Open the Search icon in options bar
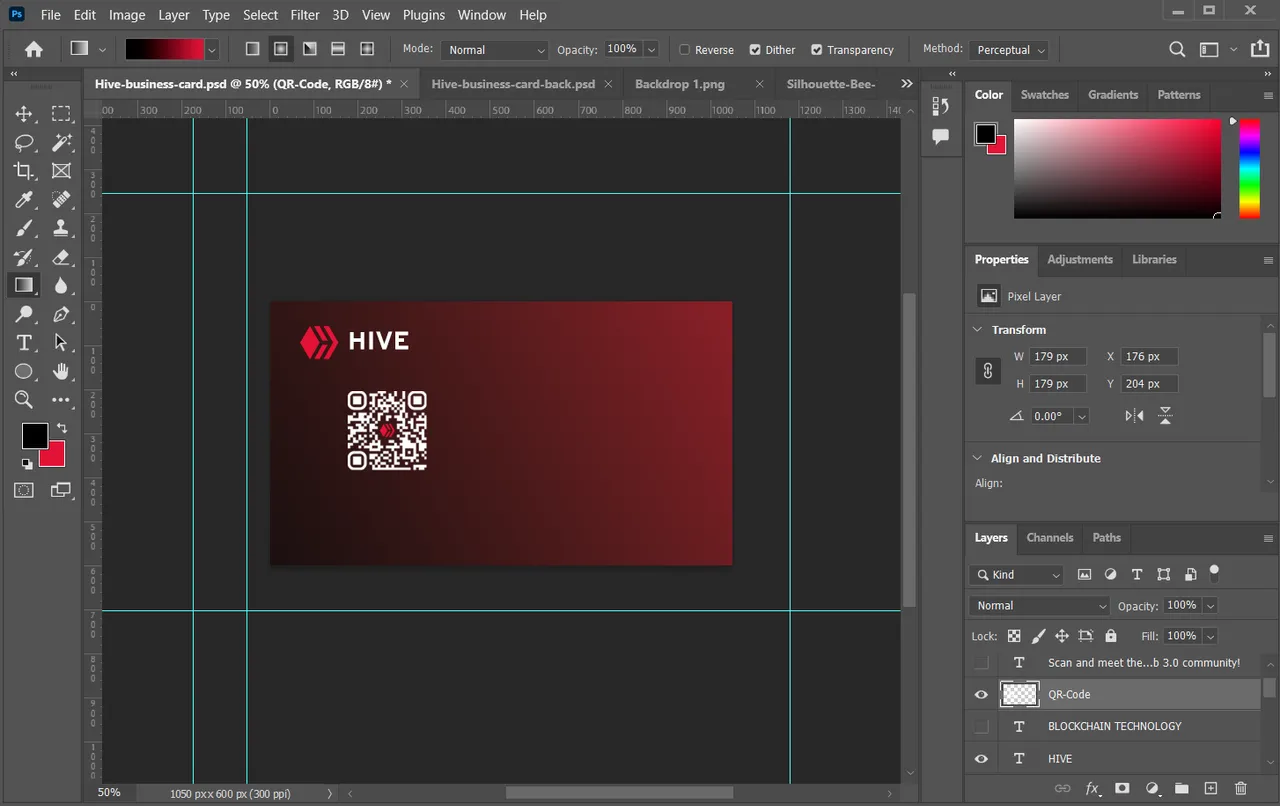This screenshot has width=1280, height=806. [1177, 49]
